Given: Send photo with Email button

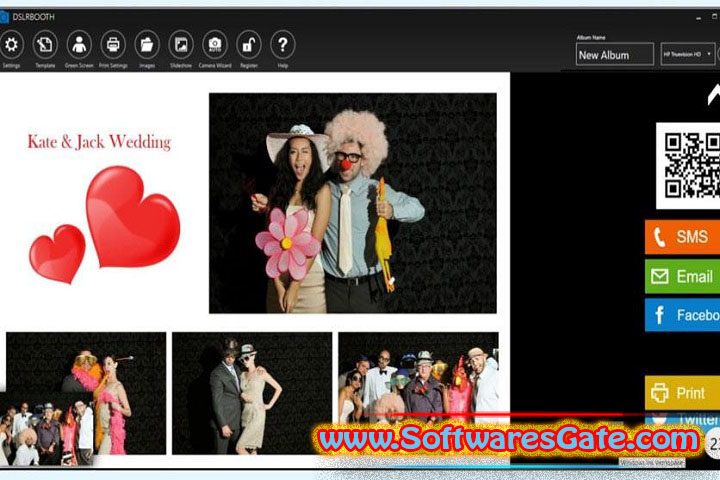Looking at the screenshot, I should tap(682, 277).
